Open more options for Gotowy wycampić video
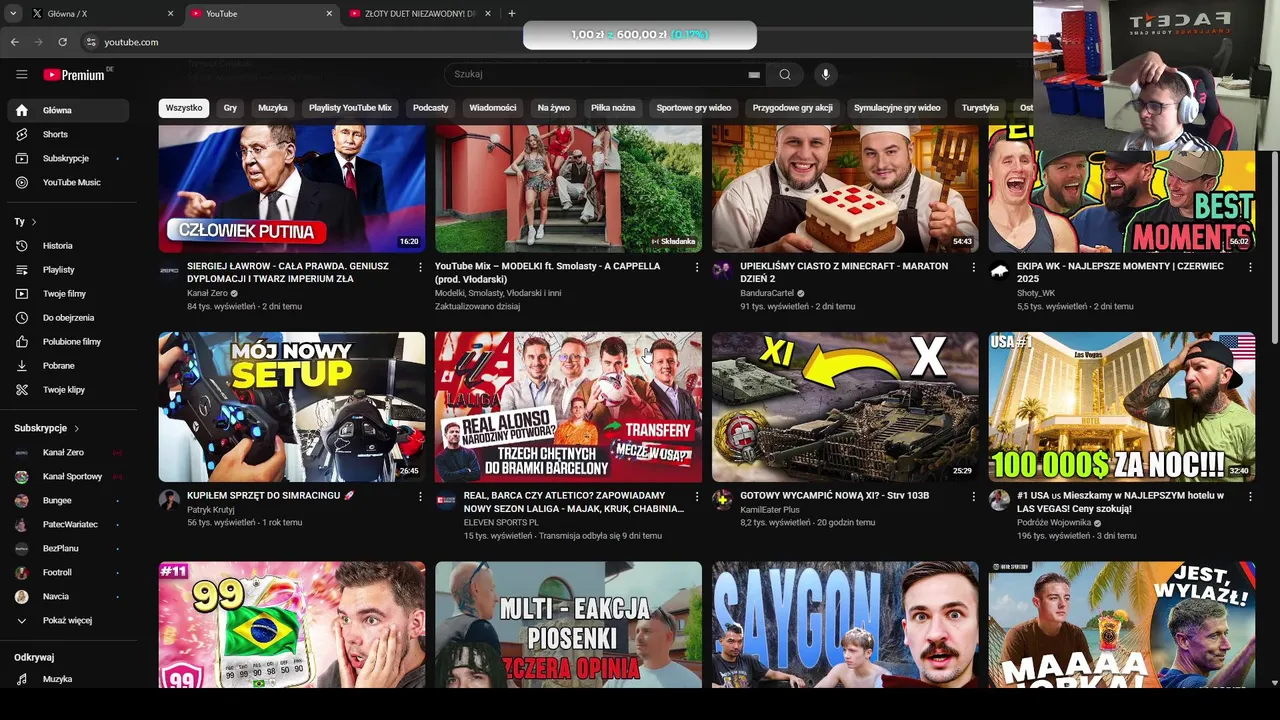Viewport: 1280px width, 720px height. [x=973, y=496]
